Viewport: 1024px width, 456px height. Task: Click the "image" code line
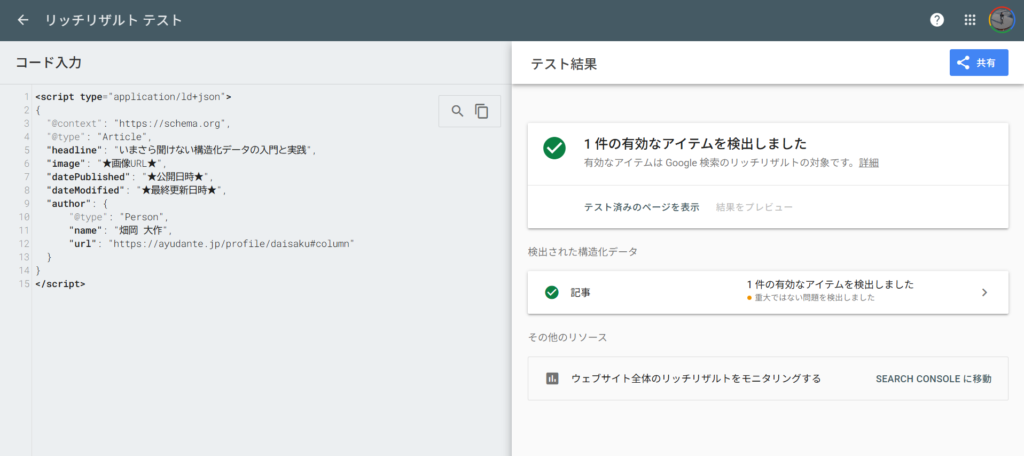(106, 163)
